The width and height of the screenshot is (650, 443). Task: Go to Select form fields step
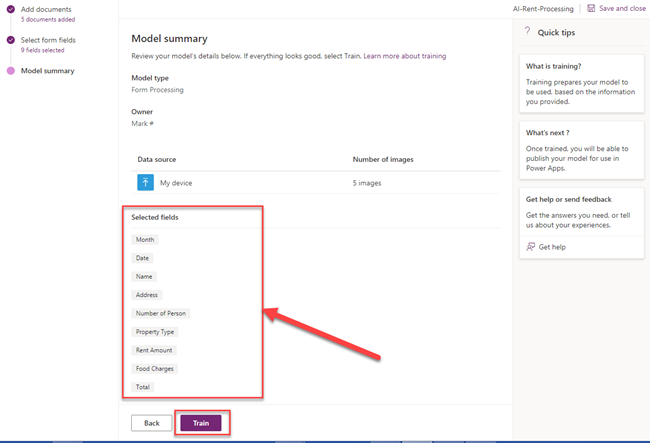point(48,40)
